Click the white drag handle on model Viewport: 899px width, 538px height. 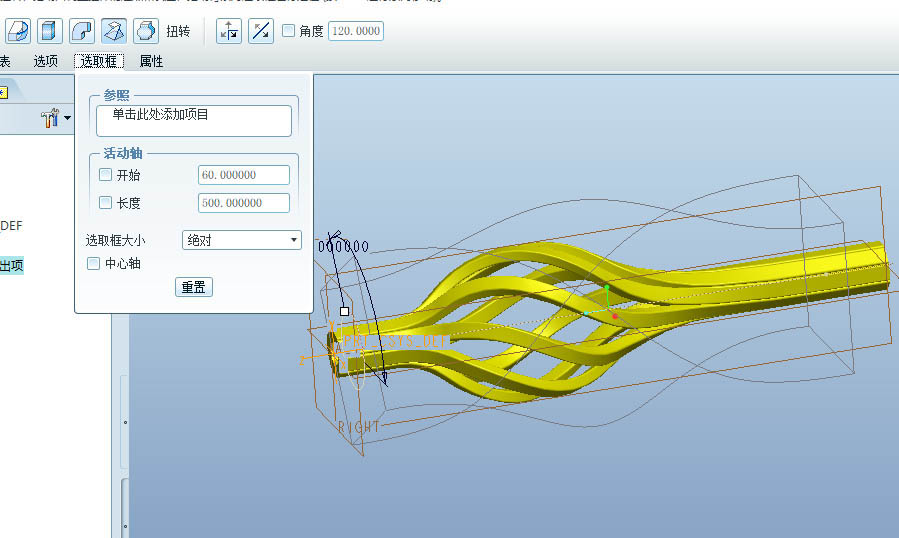(x=345, y=311)
